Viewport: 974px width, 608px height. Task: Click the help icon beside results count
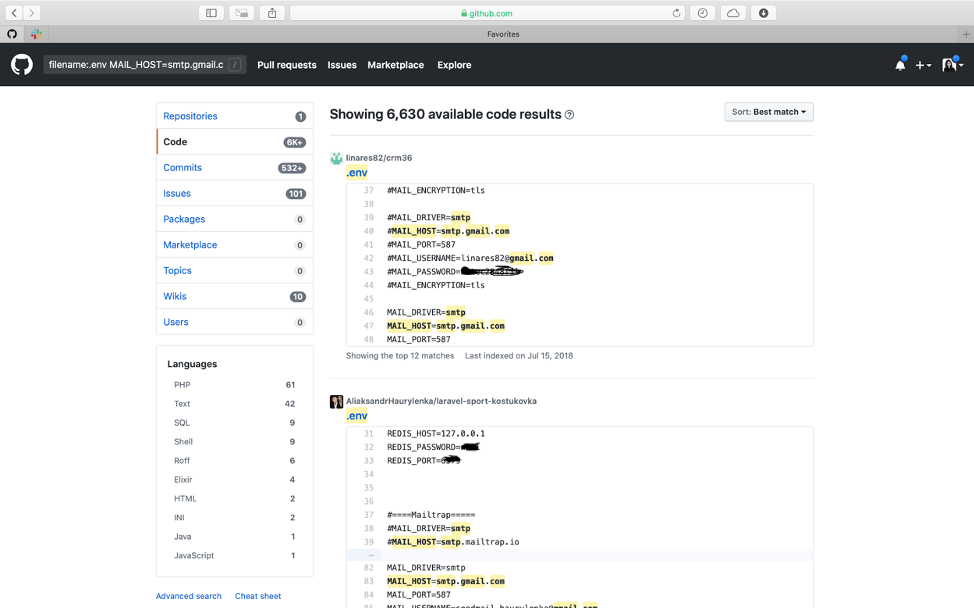pyautogui.click(x=570, y=115)
